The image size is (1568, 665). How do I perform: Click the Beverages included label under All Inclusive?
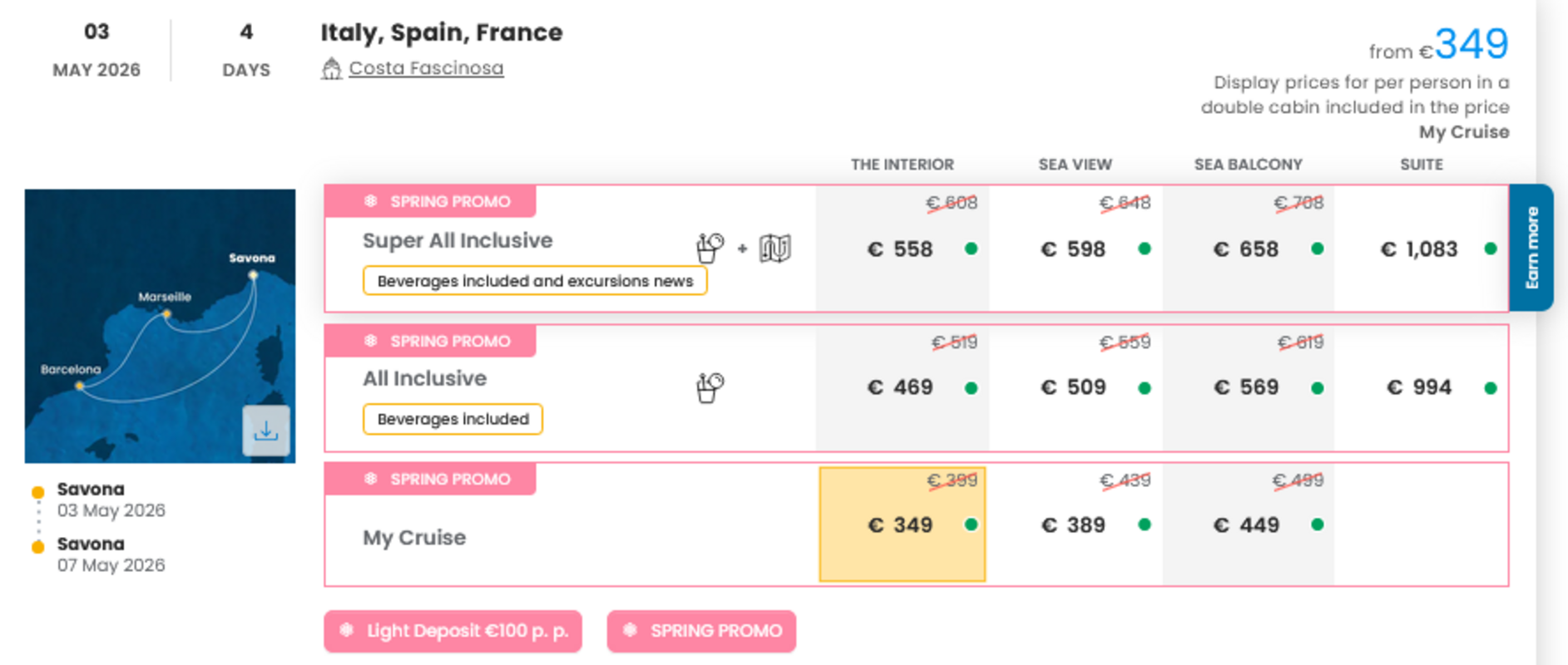tap(453, 419)
